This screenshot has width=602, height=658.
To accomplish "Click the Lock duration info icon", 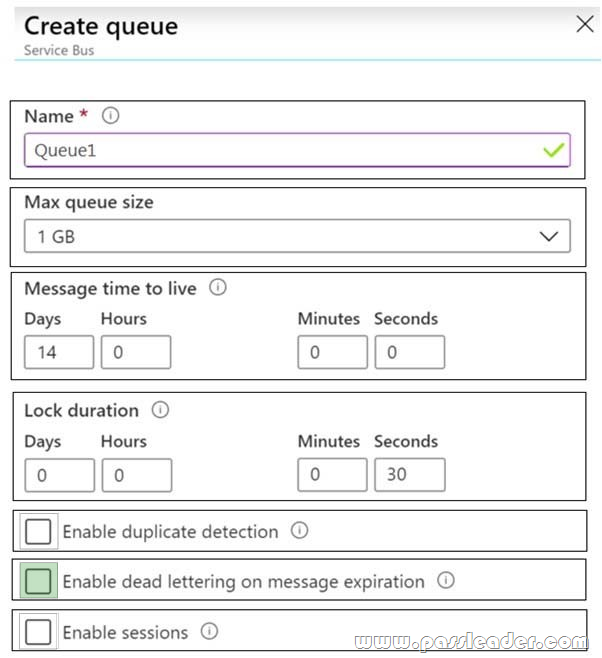I will (x=160, y=410).
